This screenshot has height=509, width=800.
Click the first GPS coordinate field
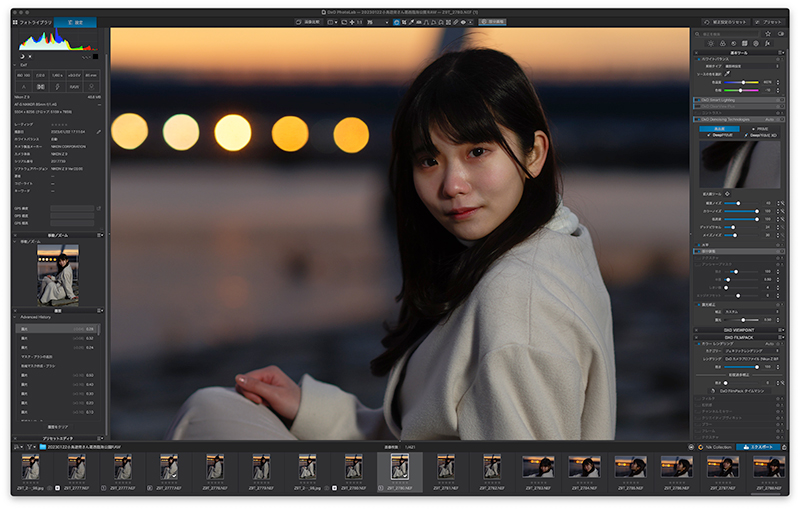tap(72, 208)
